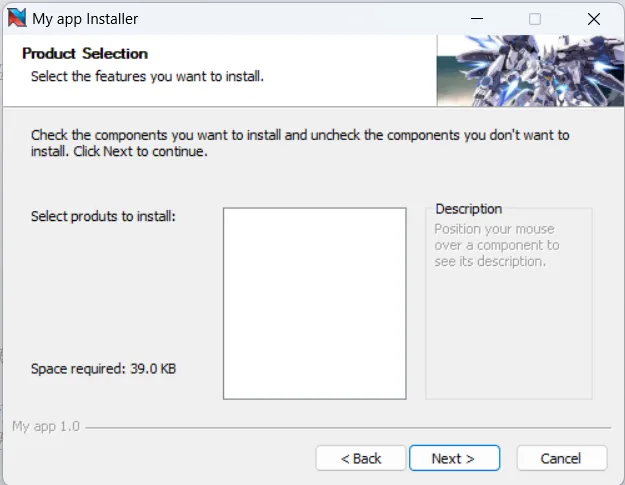Click the Description group box title
Screen dimensions: 625x485
pyautogui.click(x=468, y=209)
